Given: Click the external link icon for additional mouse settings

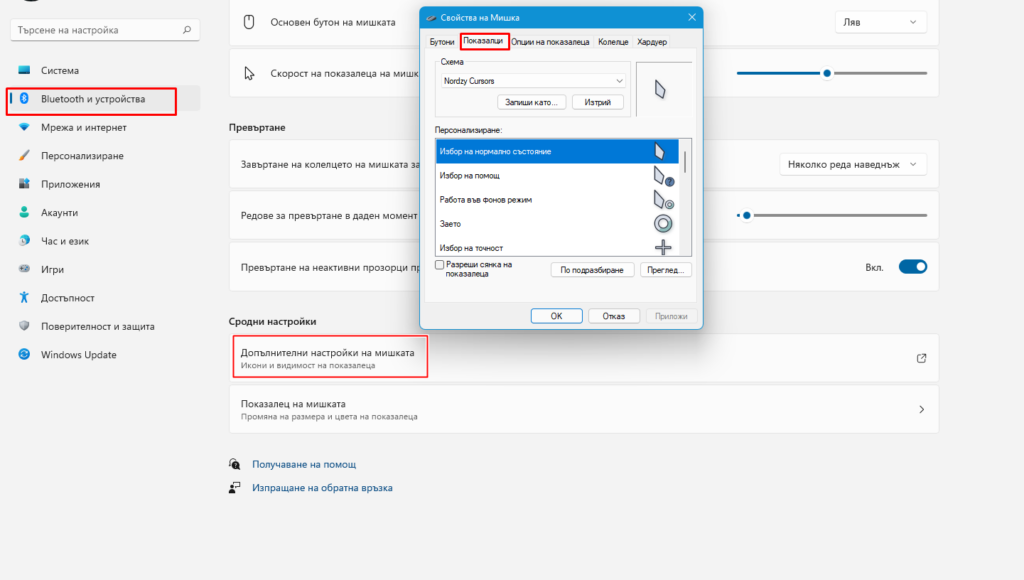Looking at the screenshot, I should [921, 358].
